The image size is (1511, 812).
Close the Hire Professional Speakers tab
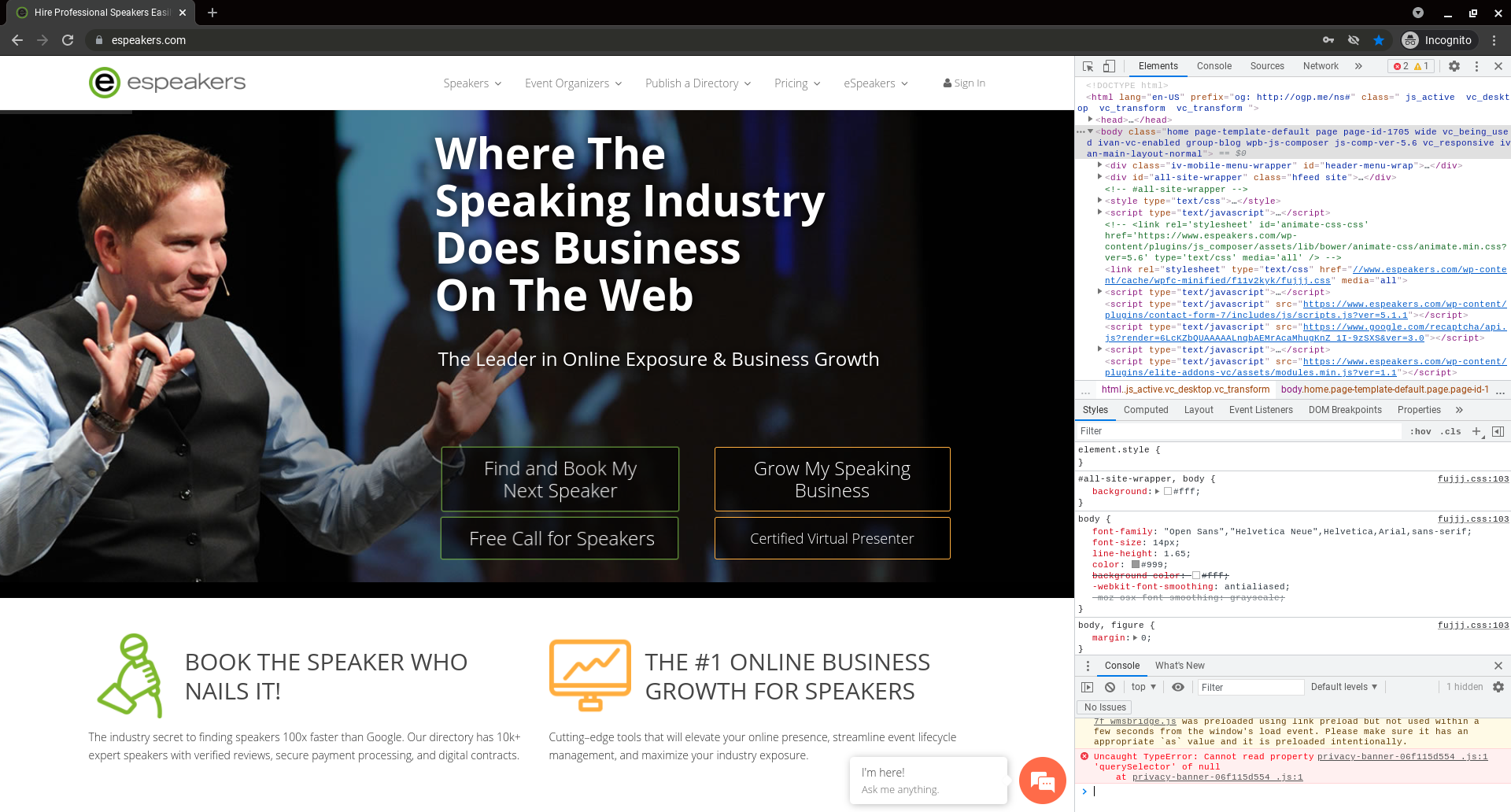[x=183, y=13]
